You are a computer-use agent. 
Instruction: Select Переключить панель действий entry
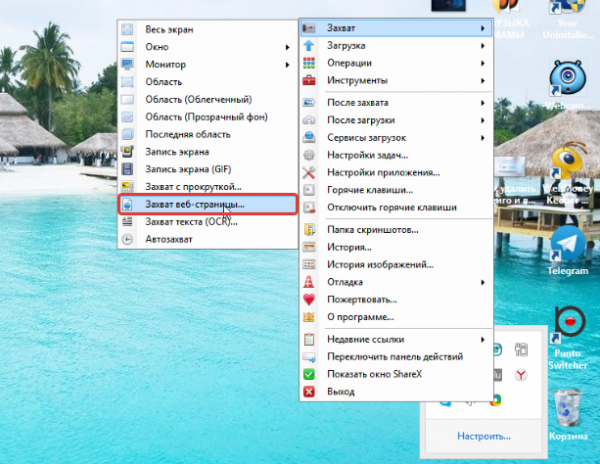396,357
